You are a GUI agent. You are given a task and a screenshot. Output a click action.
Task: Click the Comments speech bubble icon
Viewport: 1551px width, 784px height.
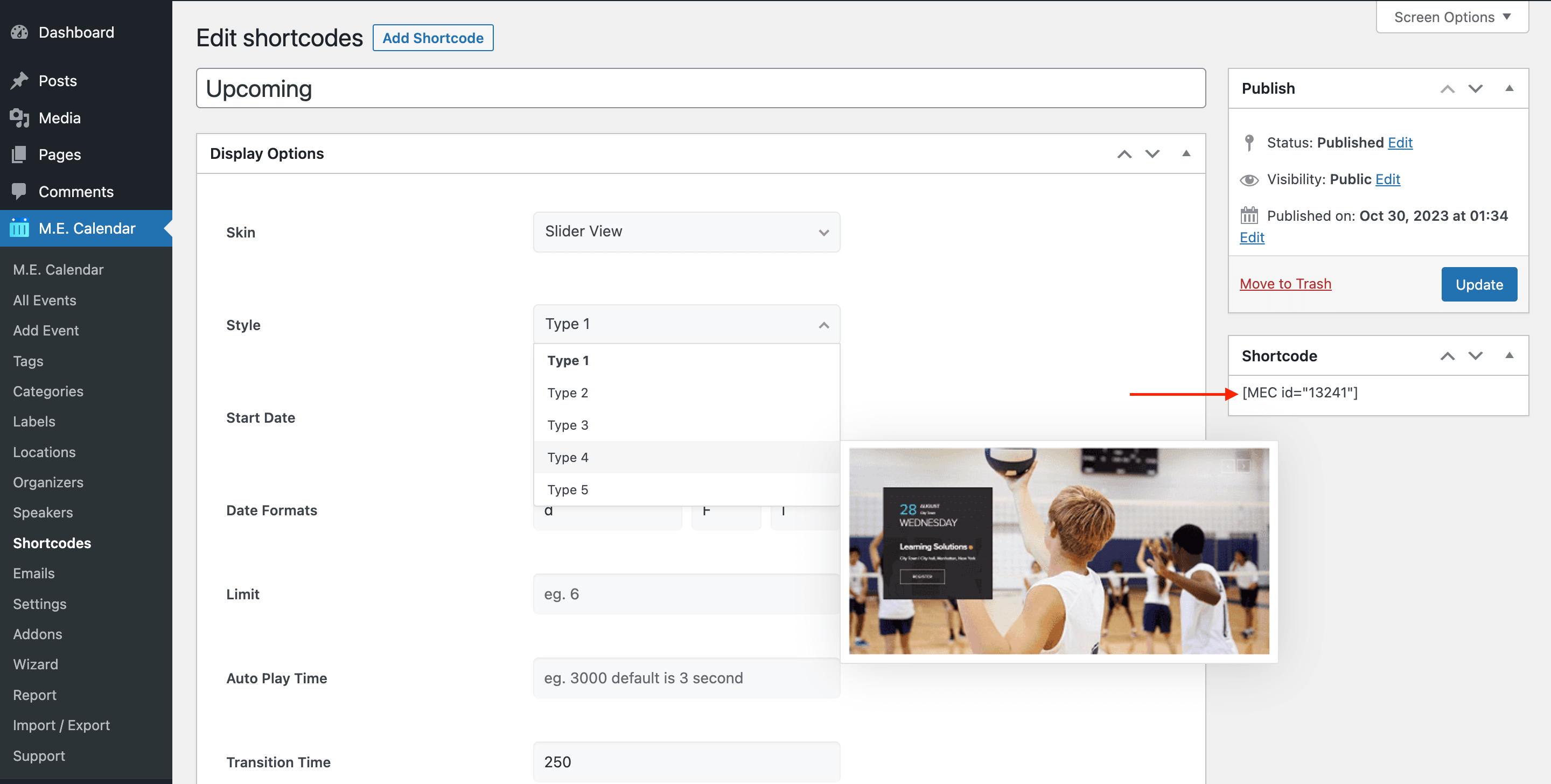pyautogui.click(x=19, y=192)
